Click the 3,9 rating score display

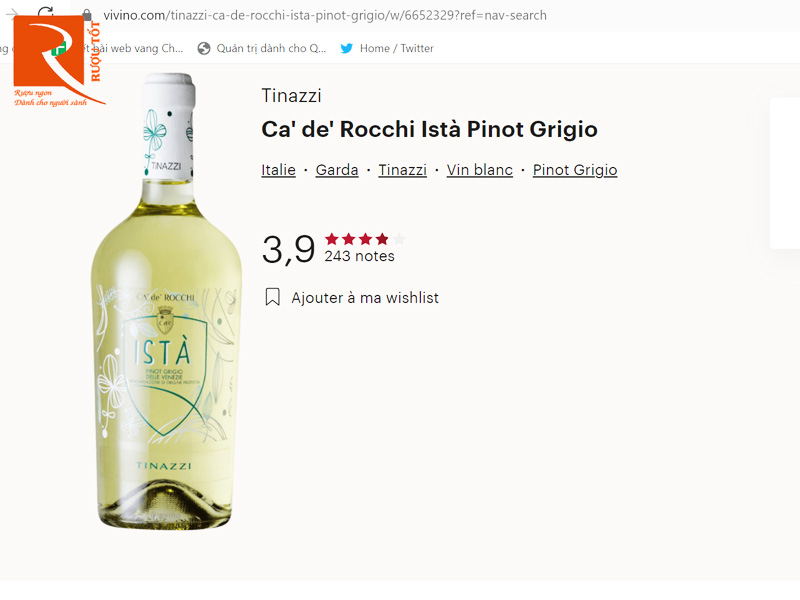[x=287, y=248]
